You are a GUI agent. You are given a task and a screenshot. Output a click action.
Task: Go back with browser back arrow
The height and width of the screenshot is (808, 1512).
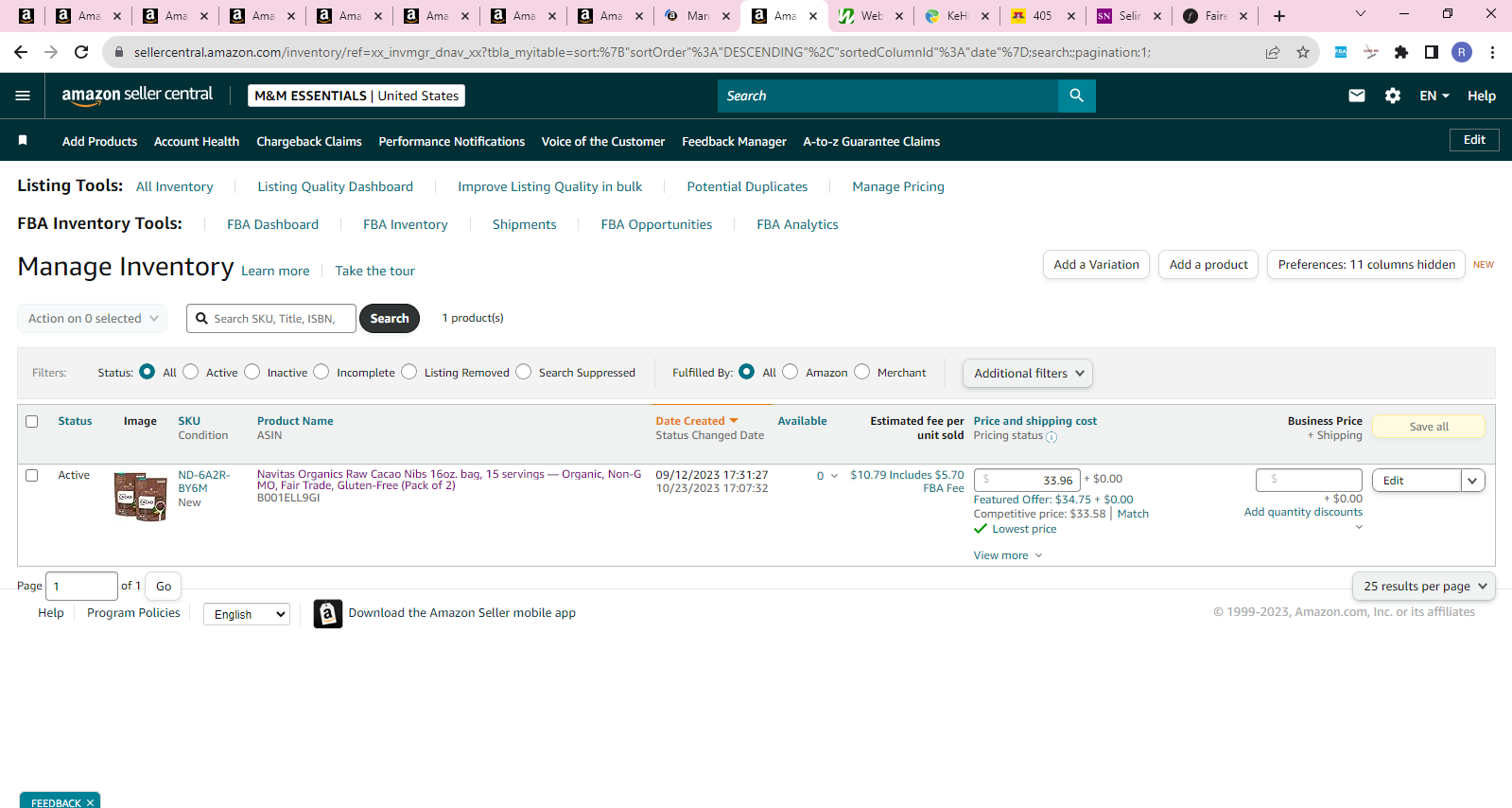coord(21,52)
